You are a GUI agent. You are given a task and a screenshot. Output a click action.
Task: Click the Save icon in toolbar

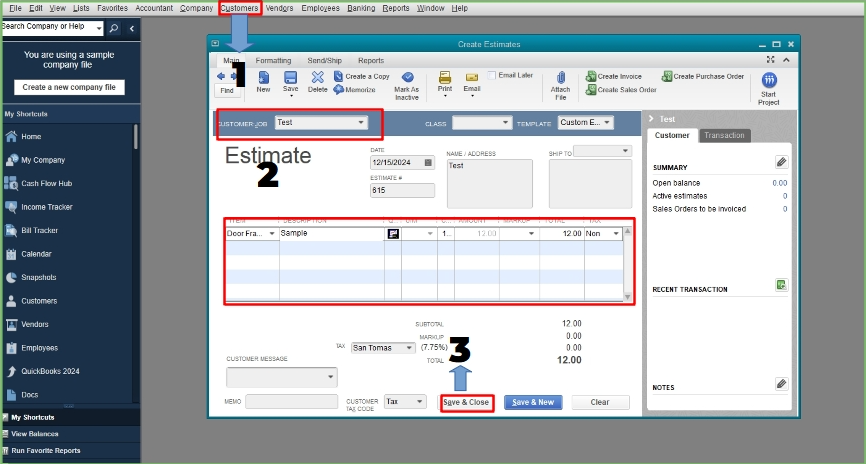click(x=291, y=78)
